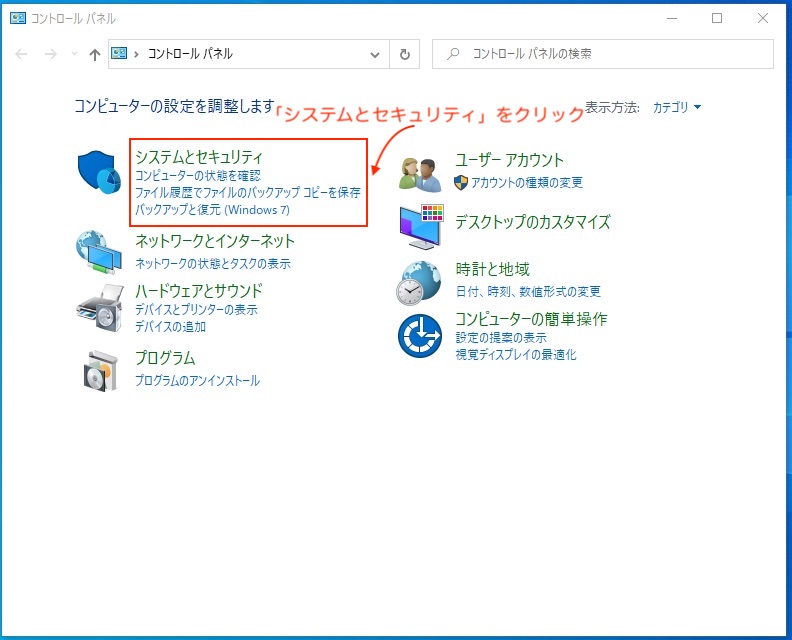
Task: Click the up arrow navigation button
Action: coord(94,54)
